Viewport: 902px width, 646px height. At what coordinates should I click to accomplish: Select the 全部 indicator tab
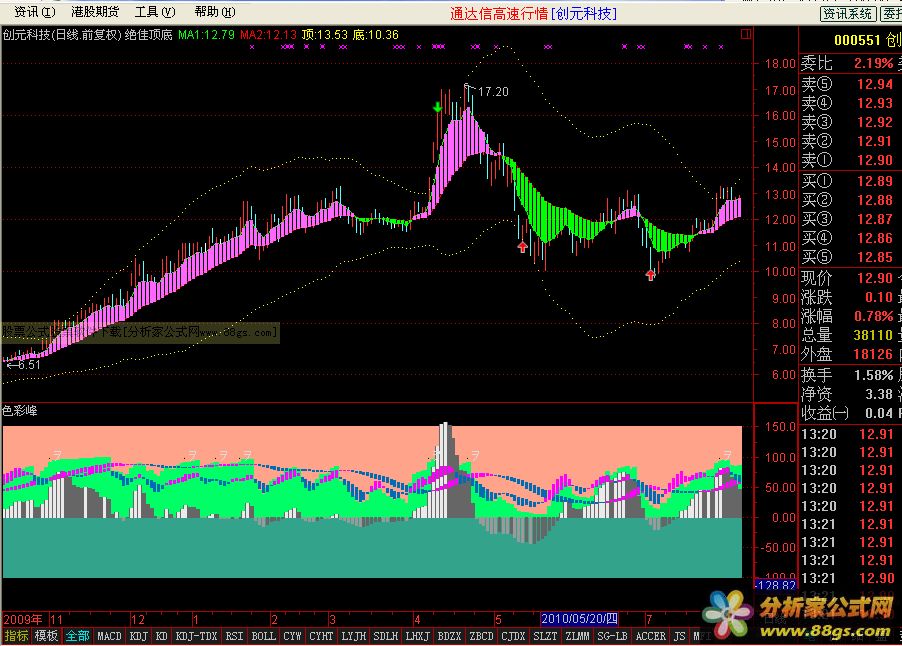tap(77, 636)
